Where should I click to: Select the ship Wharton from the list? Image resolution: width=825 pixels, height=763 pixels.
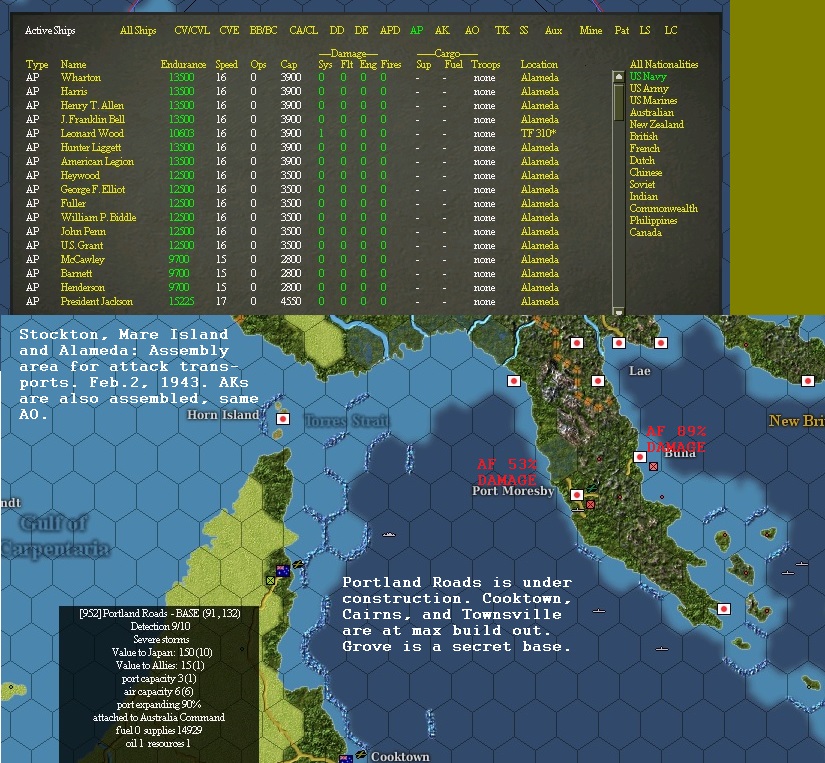point(80,77)
